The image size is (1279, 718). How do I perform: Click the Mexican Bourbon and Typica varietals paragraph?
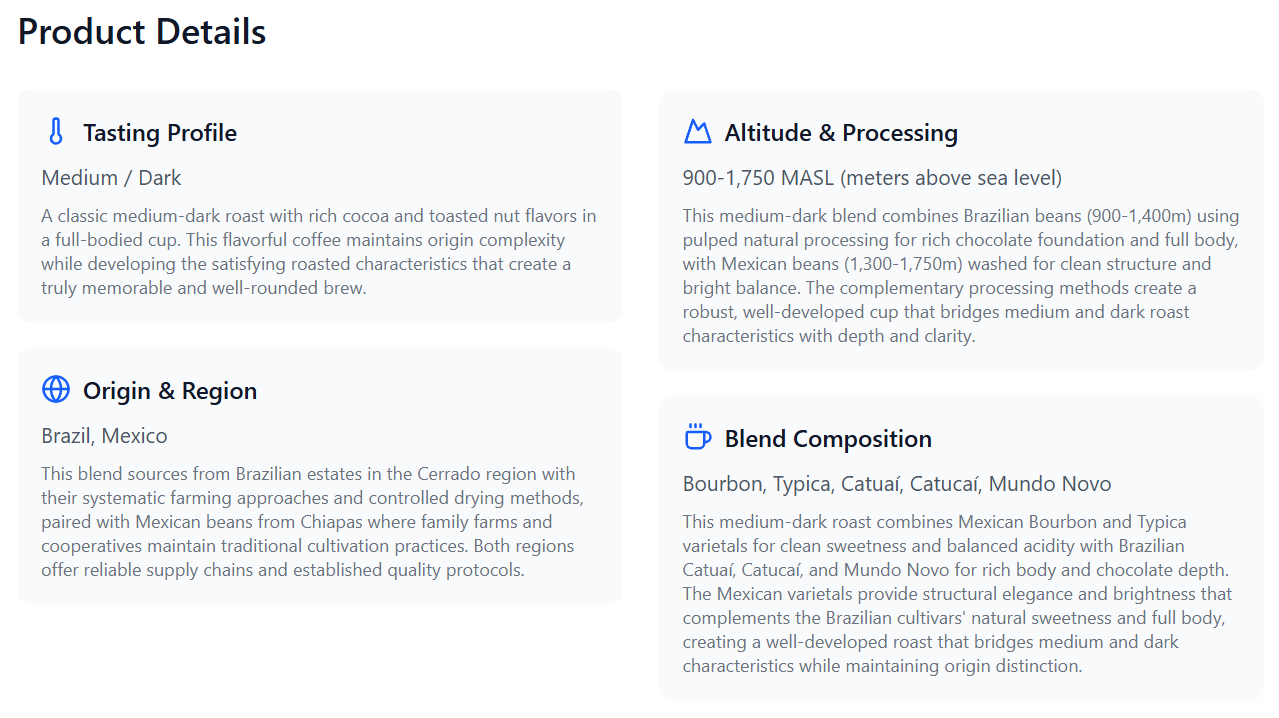957,594
